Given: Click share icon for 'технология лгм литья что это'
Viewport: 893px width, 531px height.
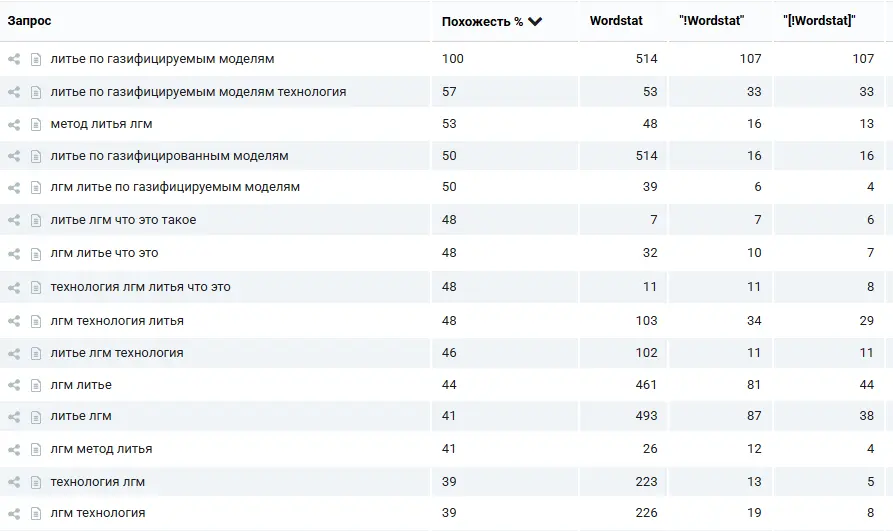Looking at the screenshot, I should tap(14, 288).
